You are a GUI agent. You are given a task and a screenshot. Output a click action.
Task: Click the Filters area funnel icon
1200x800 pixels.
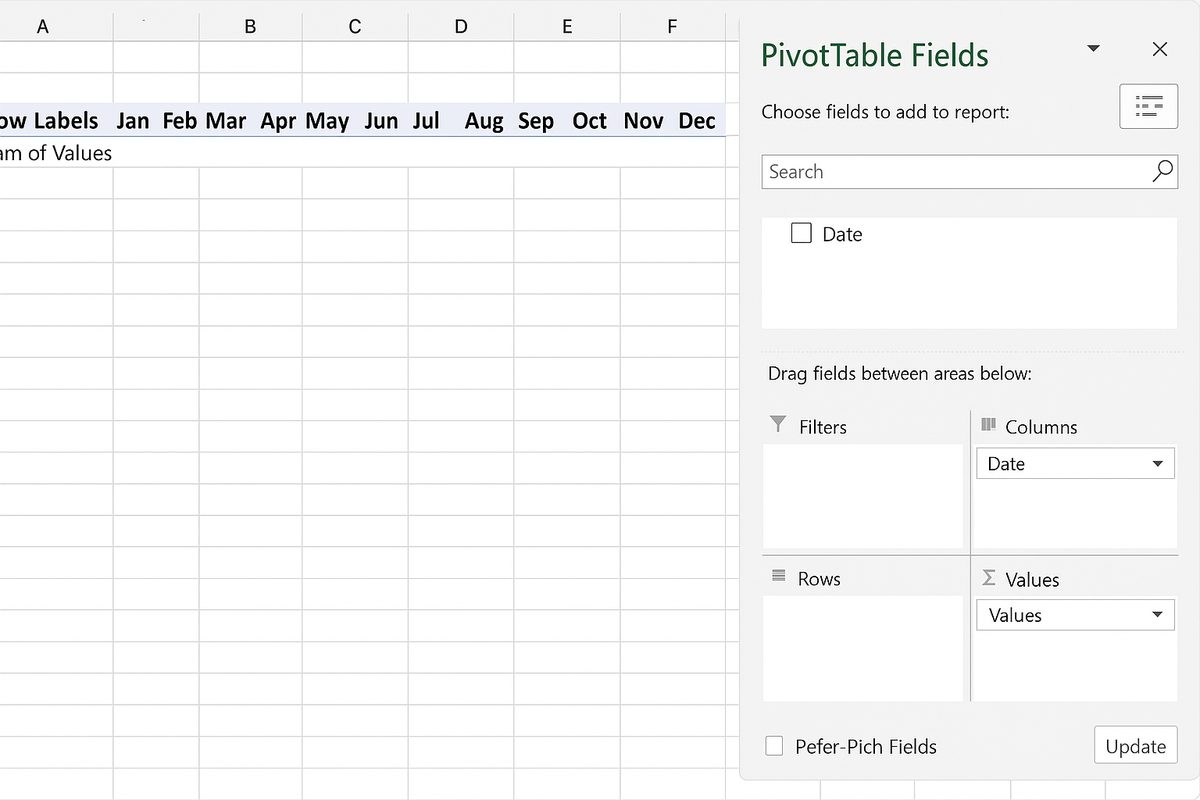point(778,425)
